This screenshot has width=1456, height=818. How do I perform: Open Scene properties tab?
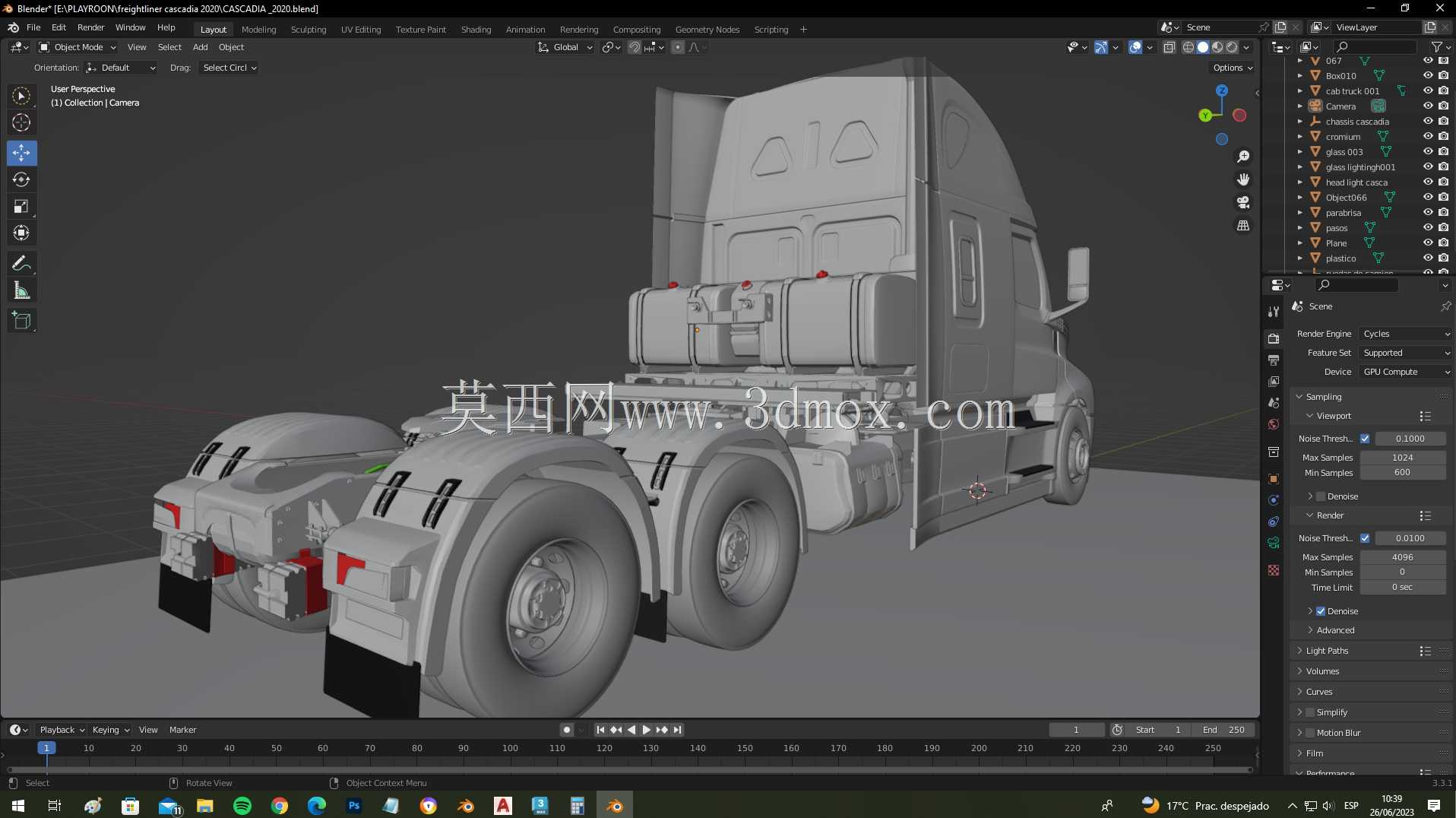coord(1274,403)
